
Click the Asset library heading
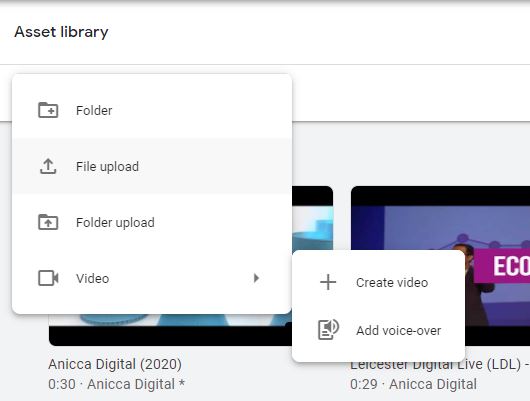pyautogui.click(x=61, y=32)
